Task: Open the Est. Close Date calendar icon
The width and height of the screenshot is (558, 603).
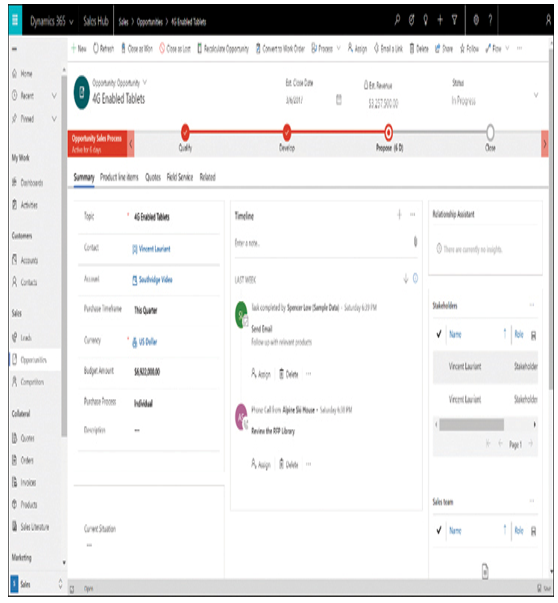Action: 339,100
